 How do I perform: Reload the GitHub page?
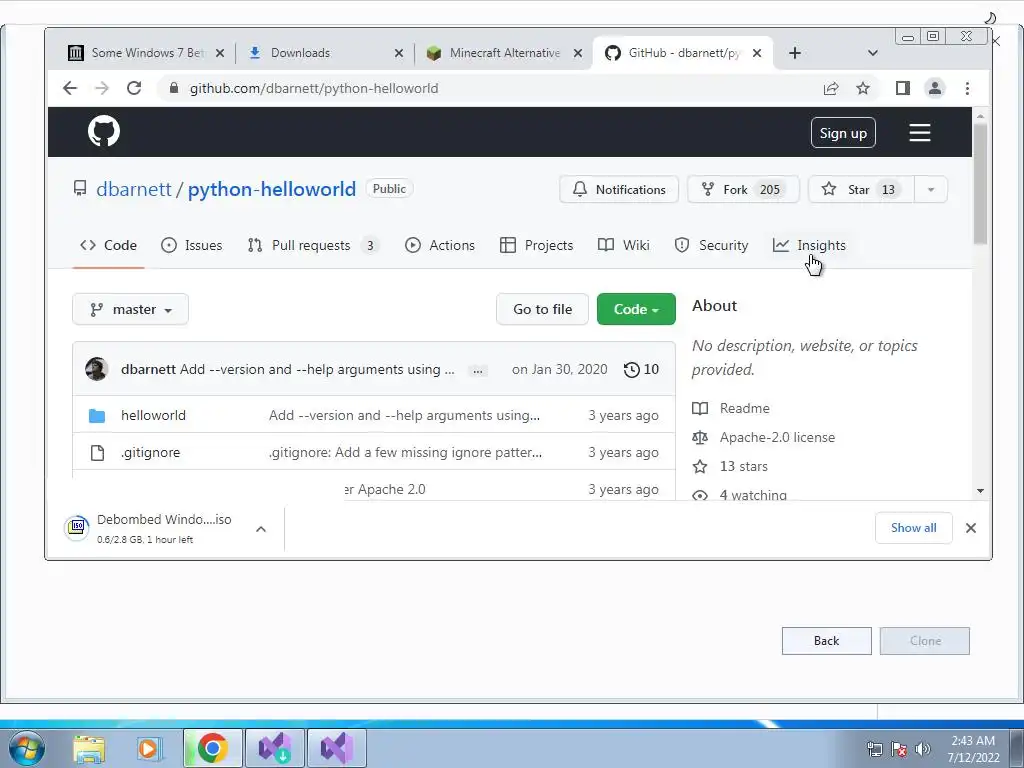pyautogui.click(x=134, y=88)
